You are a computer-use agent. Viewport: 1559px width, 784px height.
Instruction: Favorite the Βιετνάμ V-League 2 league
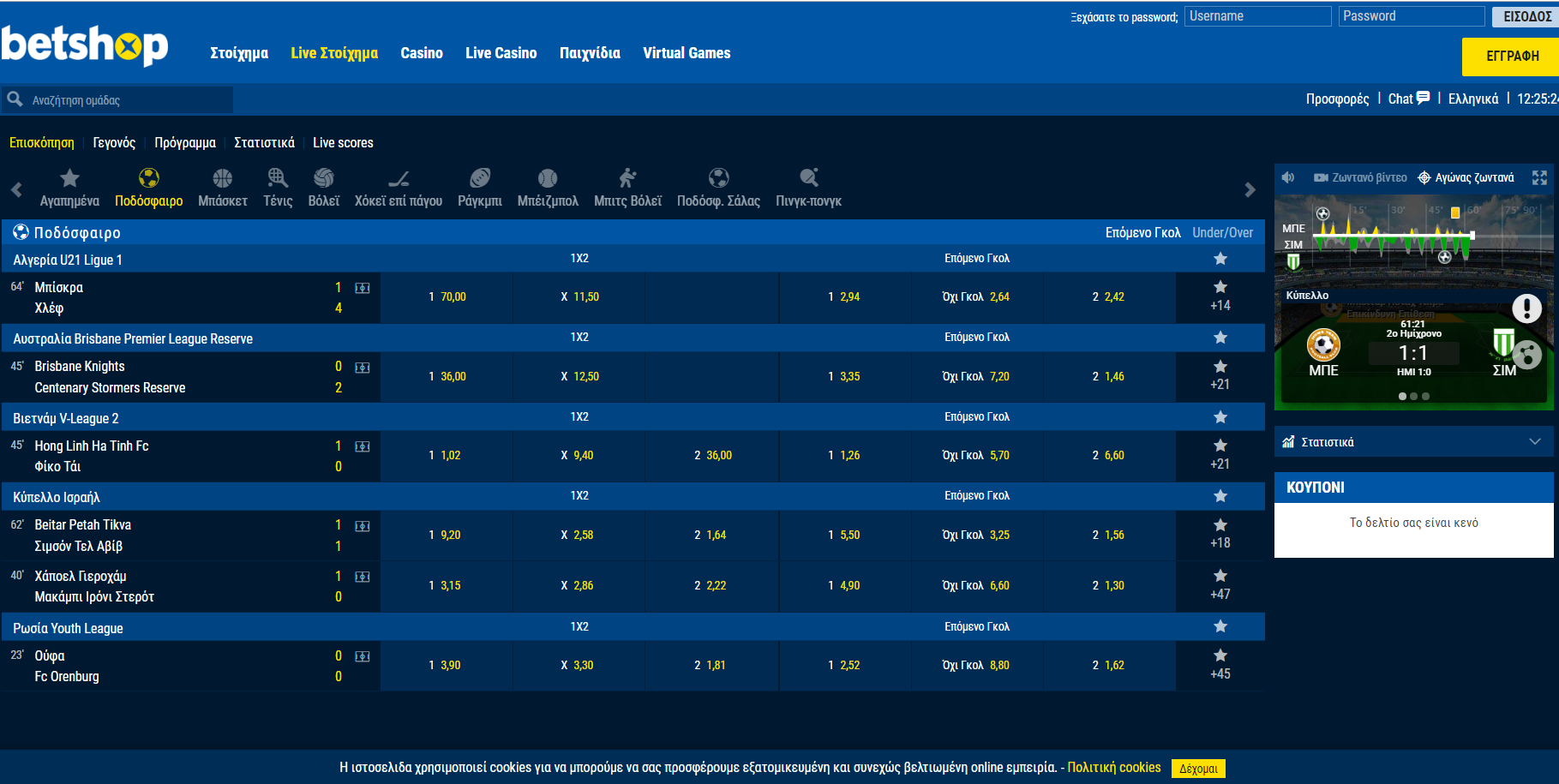(1220, 417)
